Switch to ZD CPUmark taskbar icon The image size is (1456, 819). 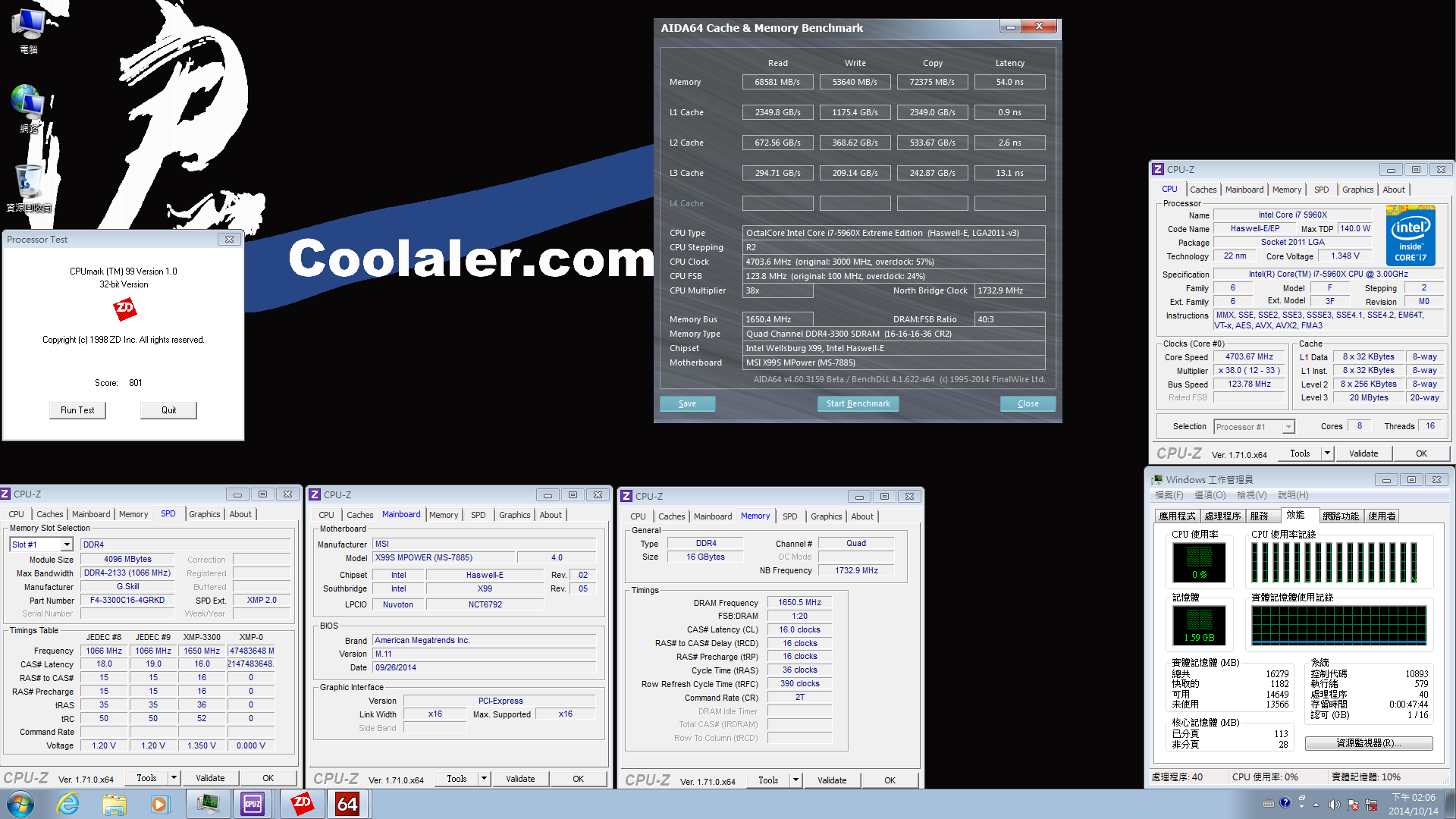coord(302,804)
